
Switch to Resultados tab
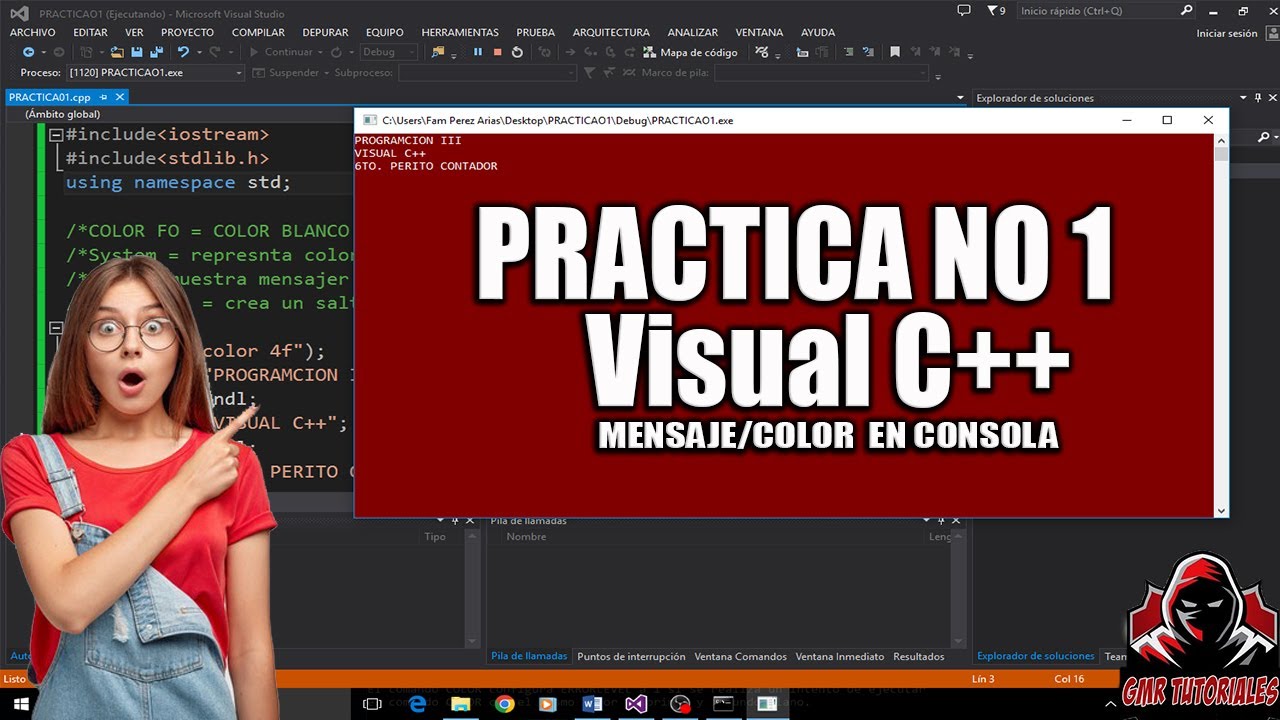[919, 656]
